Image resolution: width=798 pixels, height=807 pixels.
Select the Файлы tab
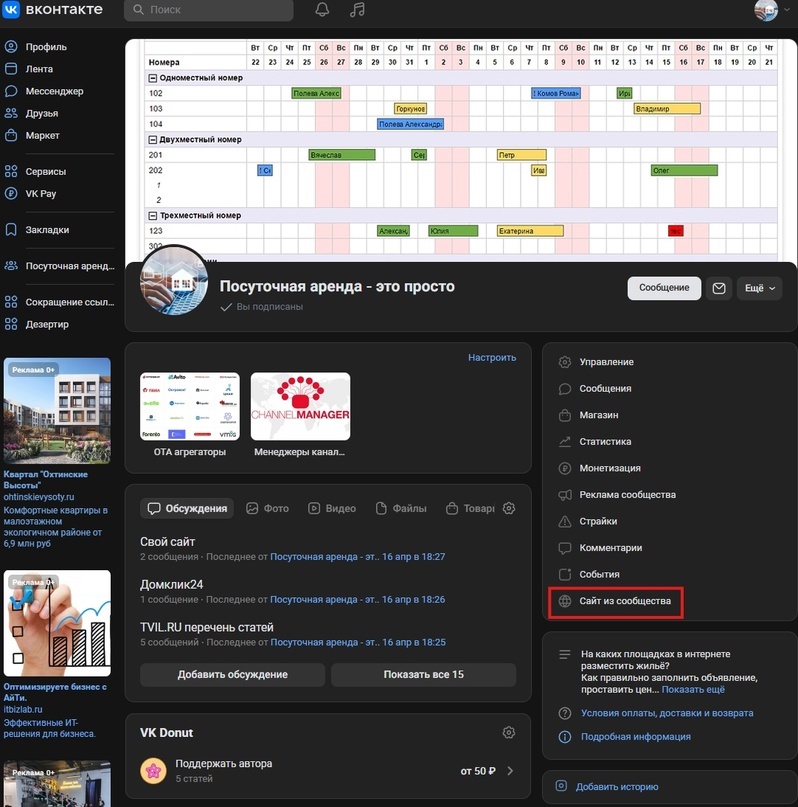[x=401, y=508]
